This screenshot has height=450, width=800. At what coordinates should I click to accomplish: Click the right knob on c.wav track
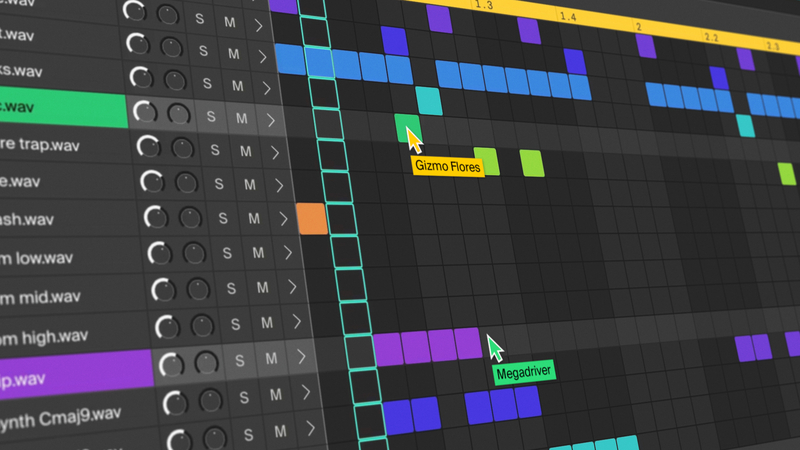(x=179, y=114)
